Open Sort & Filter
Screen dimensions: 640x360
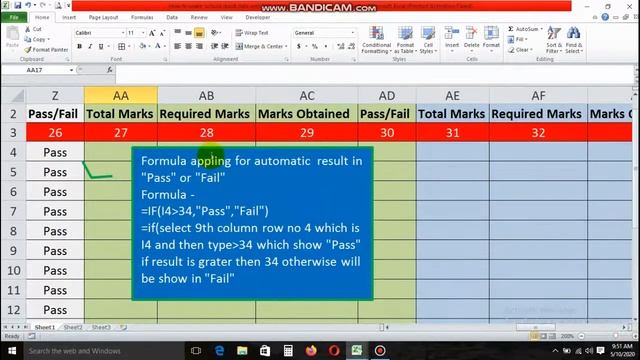click(554, 40)
